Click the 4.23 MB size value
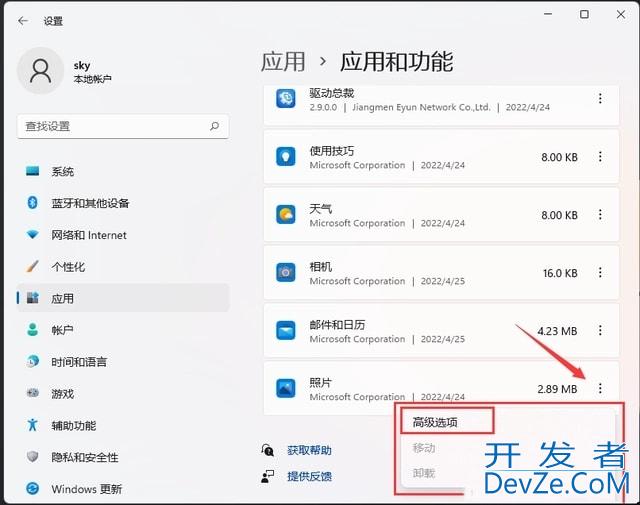 558,331
